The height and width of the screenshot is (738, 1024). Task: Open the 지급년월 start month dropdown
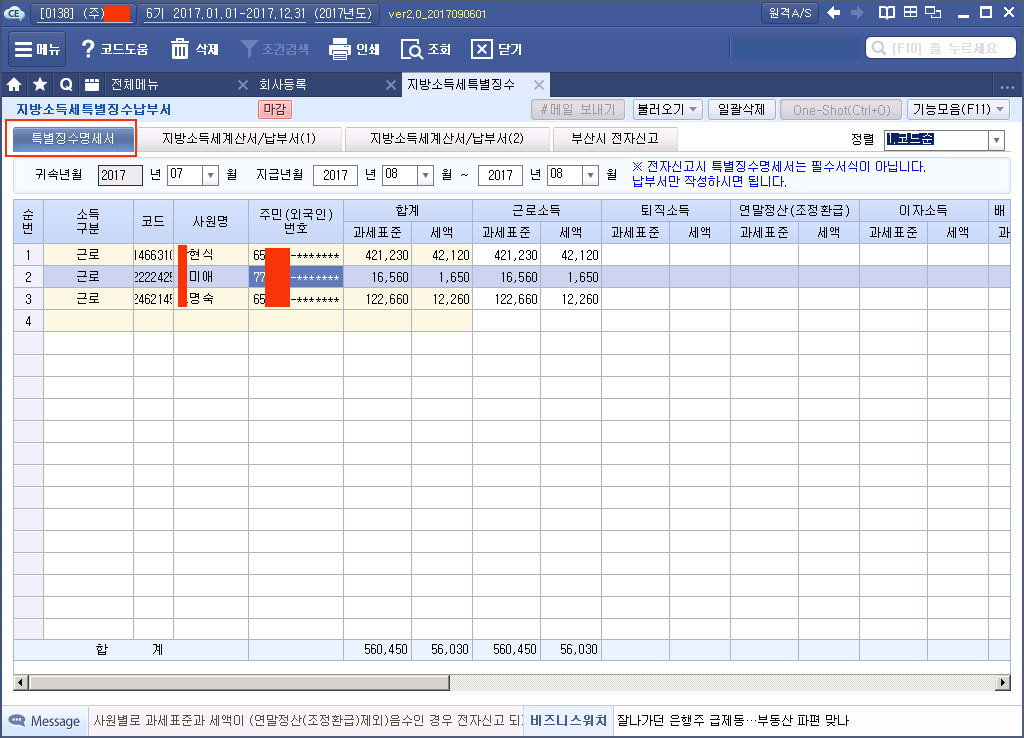pos(425,175)
